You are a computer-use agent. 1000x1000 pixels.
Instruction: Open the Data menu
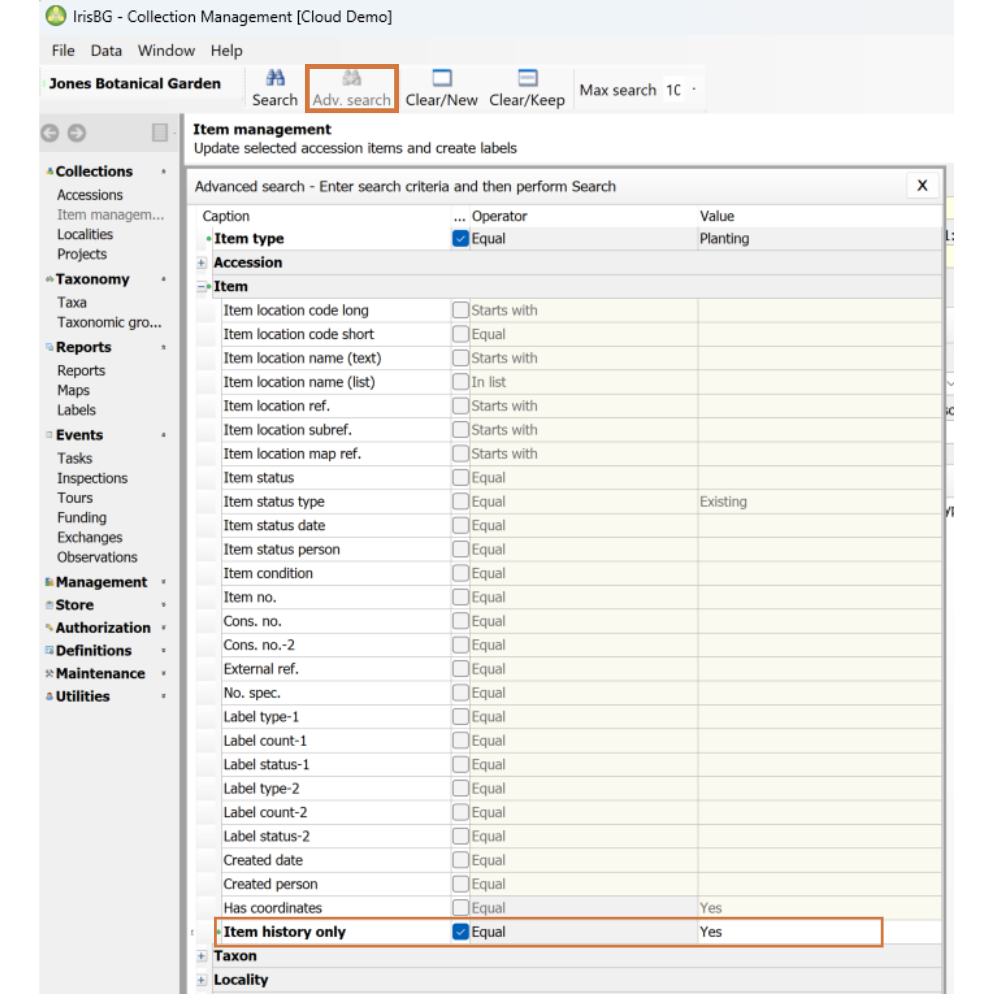pos(106,50)
